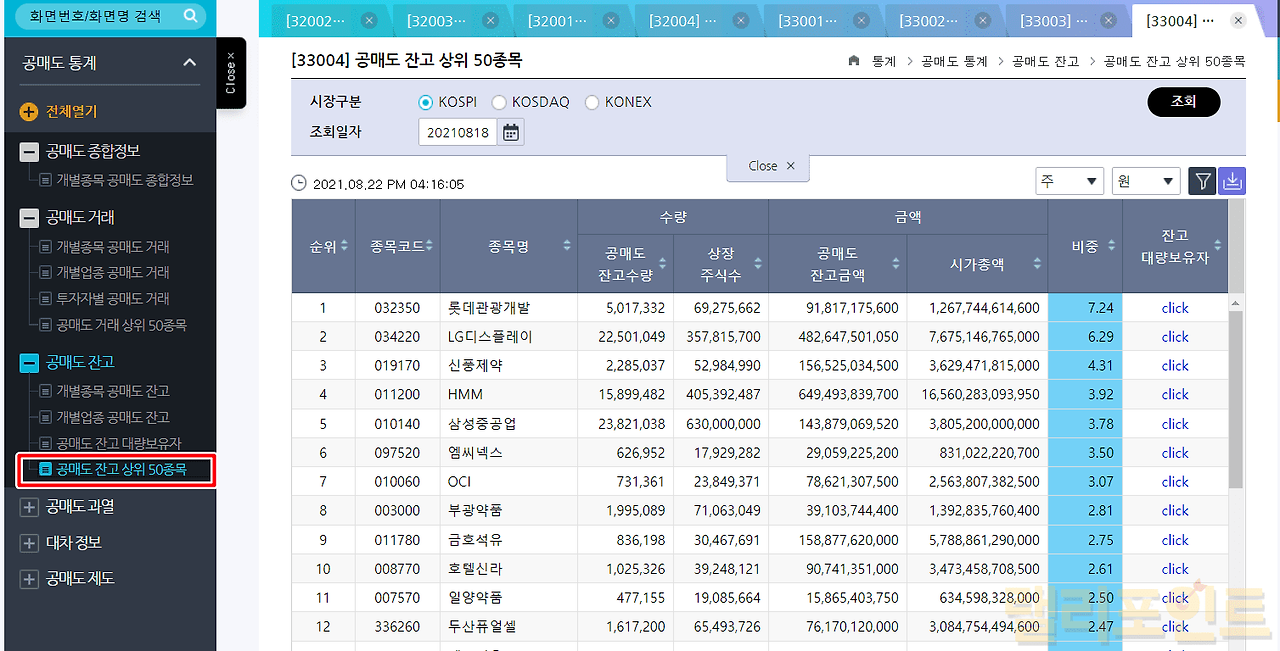The height and width of the screenshot is (651, 1280).
Task: Click the 'click' link for 롯데관광개발
Action: pos(1175,308)
